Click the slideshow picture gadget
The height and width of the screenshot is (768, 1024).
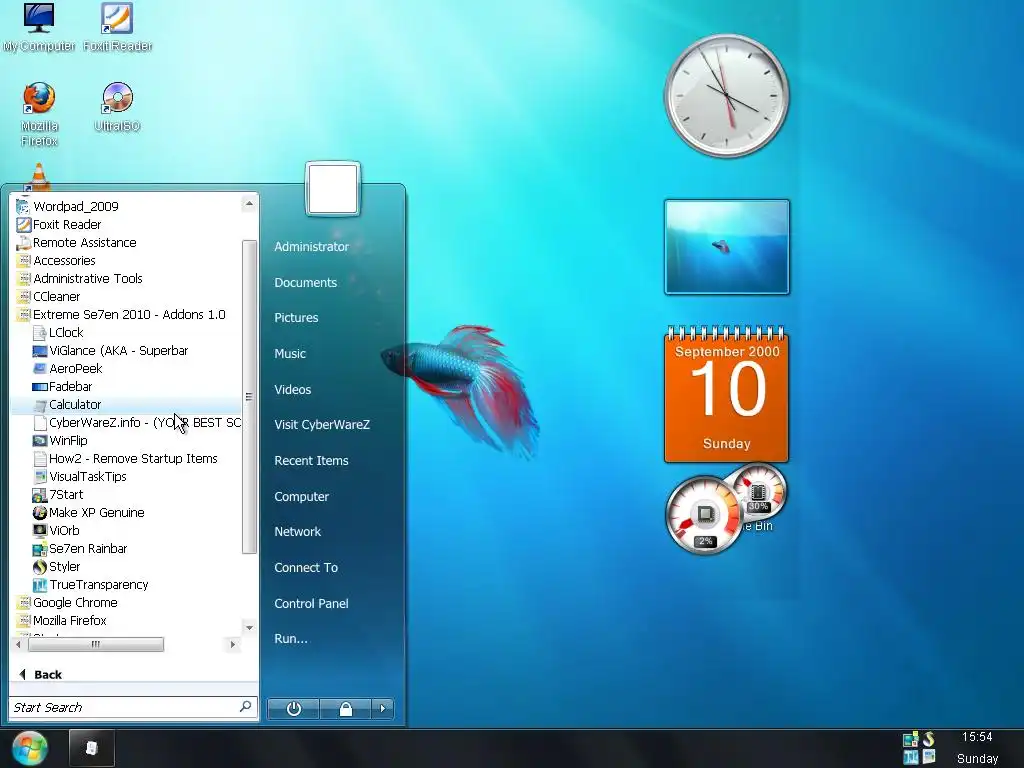click(x=727, y=247)
